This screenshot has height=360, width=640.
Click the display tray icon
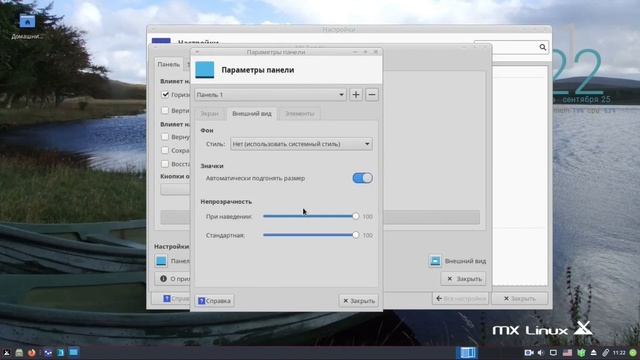(553, 353)
